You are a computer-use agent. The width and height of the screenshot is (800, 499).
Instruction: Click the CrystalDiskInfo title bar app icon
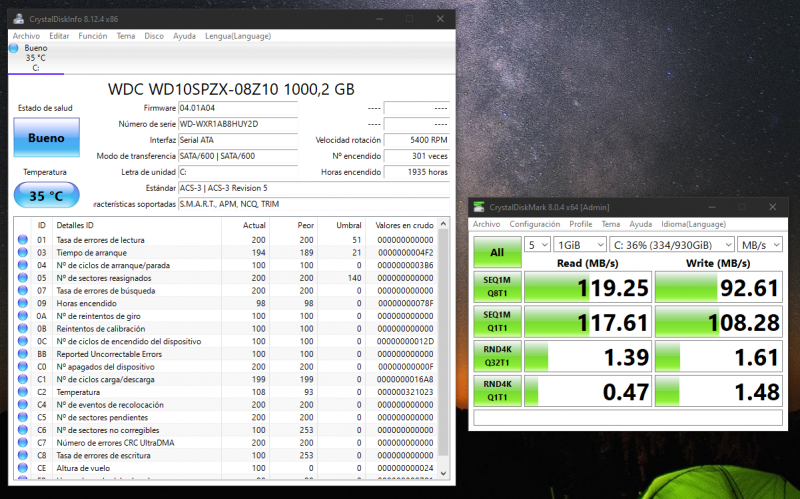(x=18, y=19)
